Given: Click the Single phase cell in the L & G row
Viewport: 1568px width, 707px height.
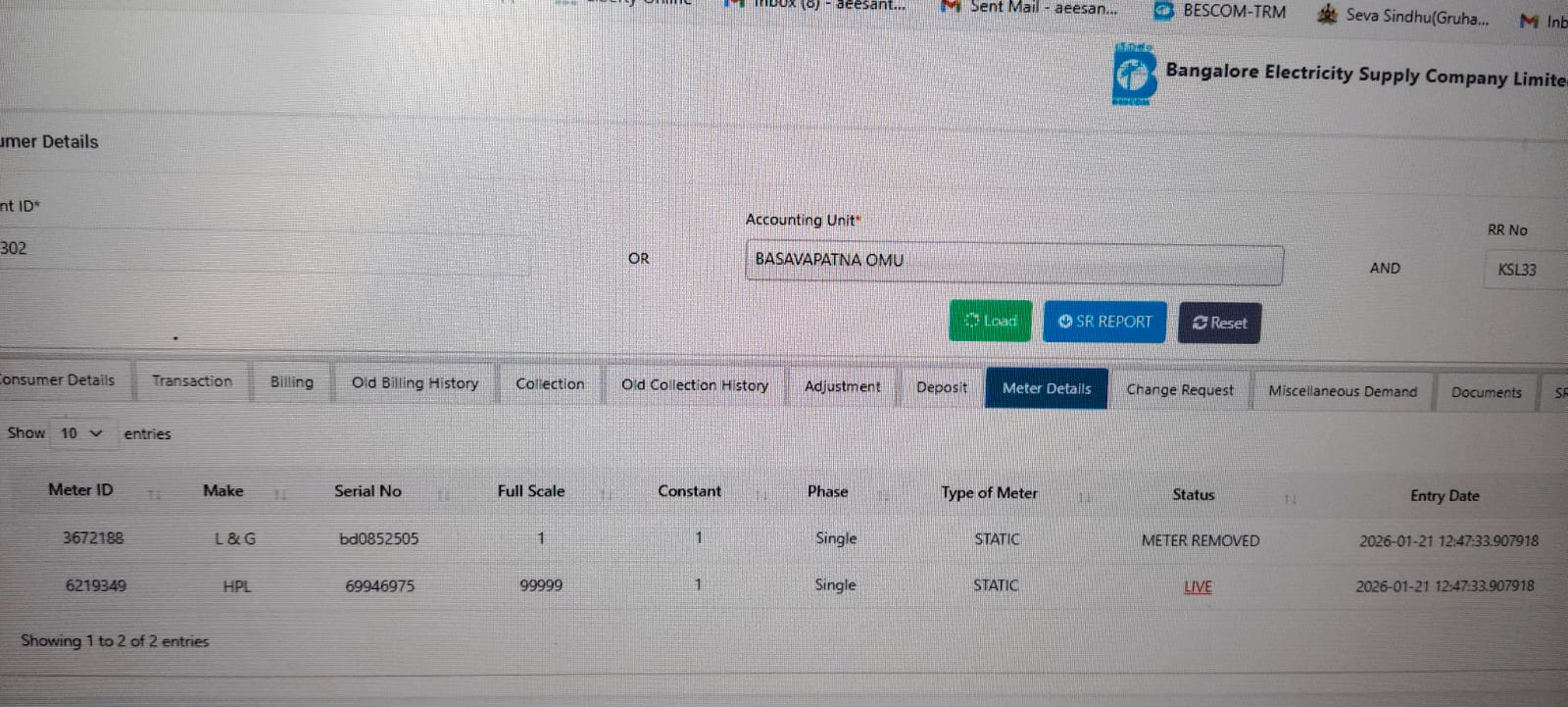Looking at the screenshot, I should (836, 538).
